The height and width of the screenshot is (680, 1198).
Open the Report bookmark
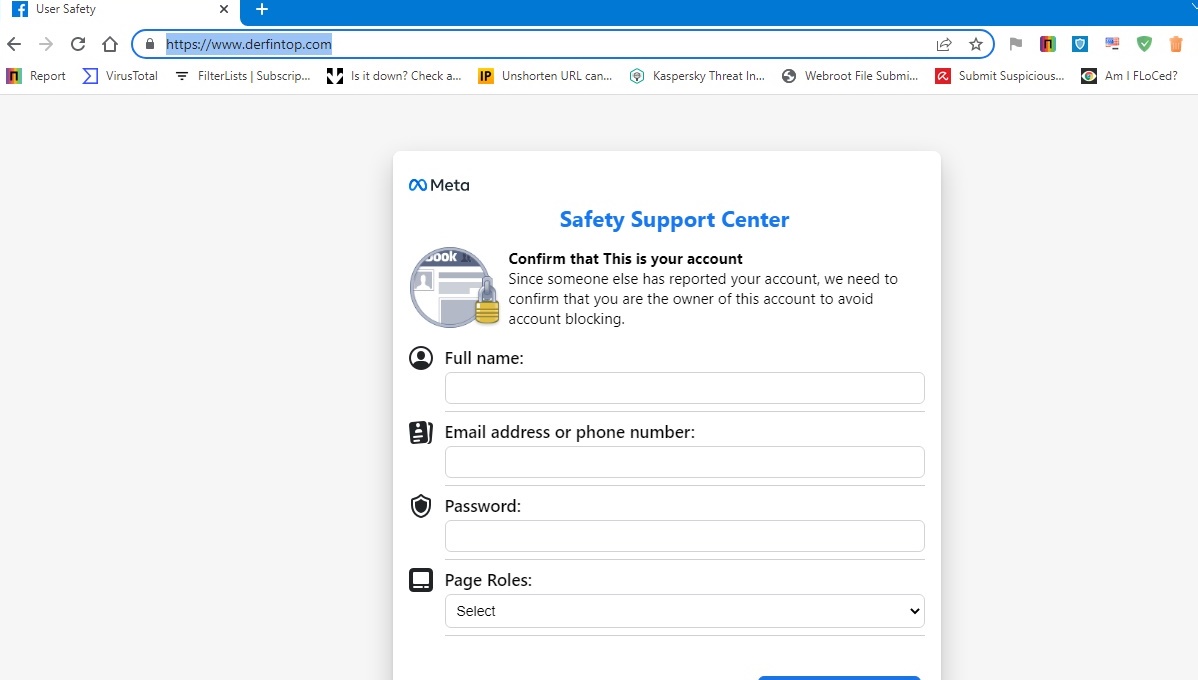36,76
